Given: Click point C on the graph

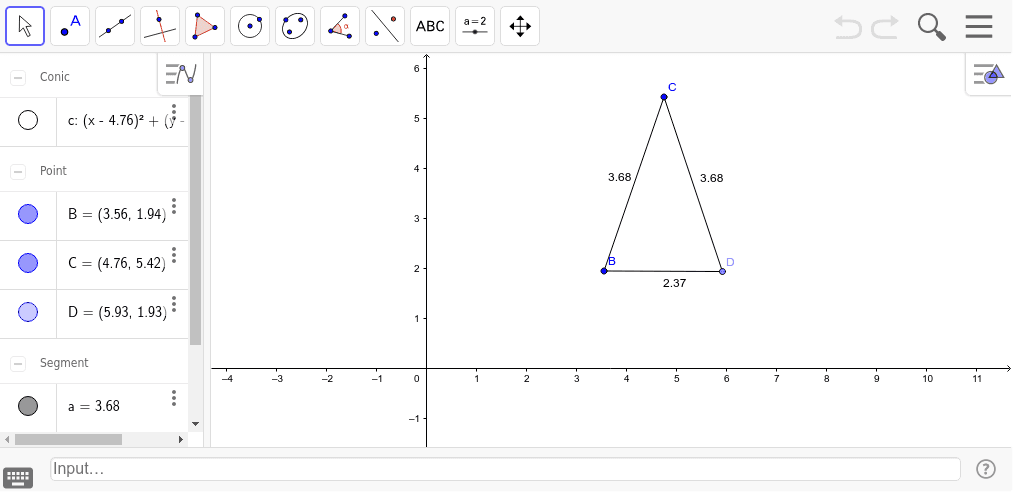Looking at the screenshot, I should click(663, 97).
